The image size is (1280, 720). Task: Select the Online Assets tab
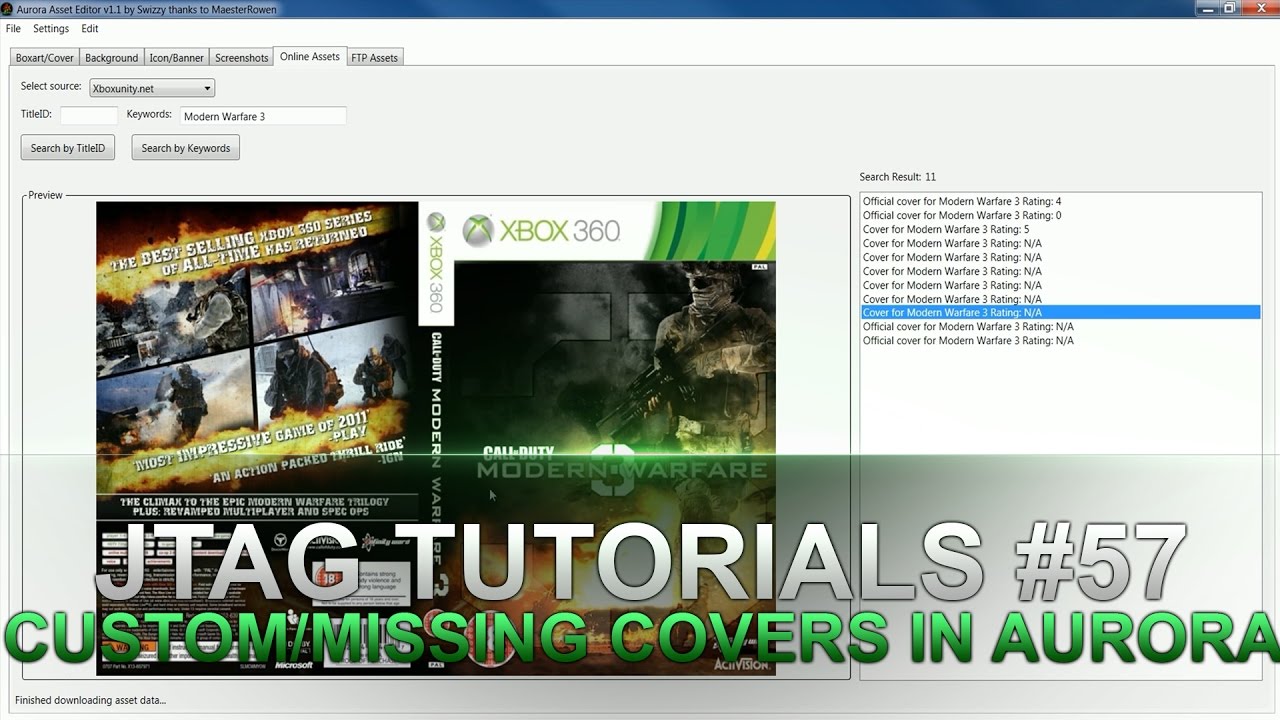pos(310,57)
